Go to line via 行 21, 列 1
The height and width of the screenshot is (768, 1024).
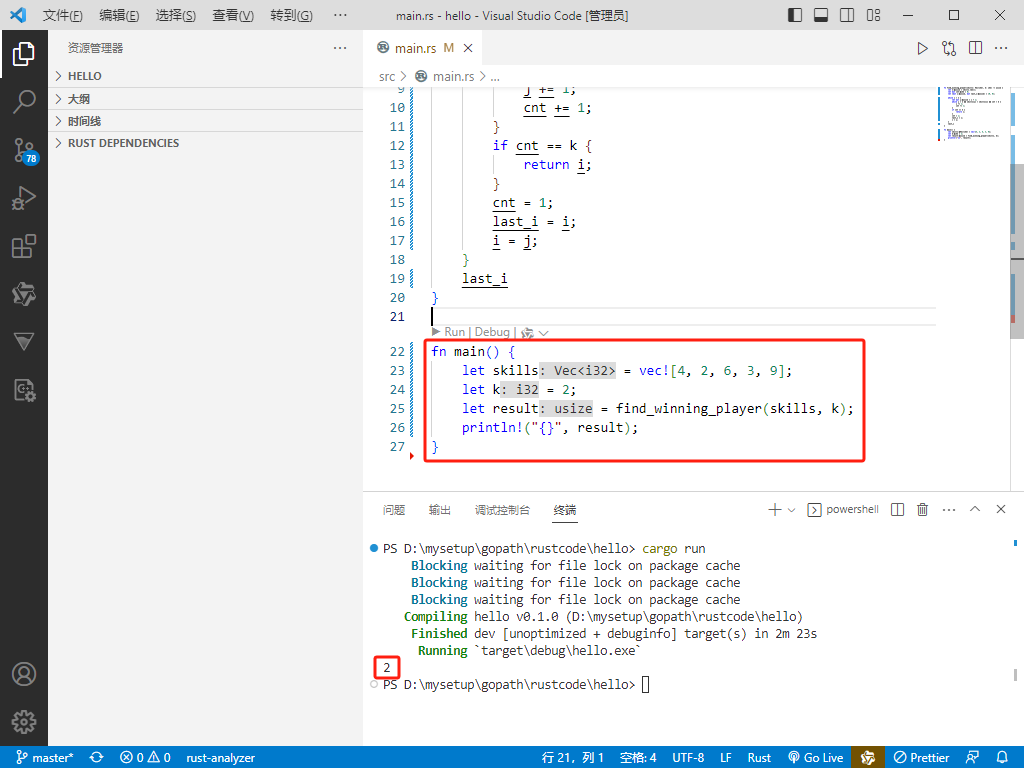(x=573, y=758)
